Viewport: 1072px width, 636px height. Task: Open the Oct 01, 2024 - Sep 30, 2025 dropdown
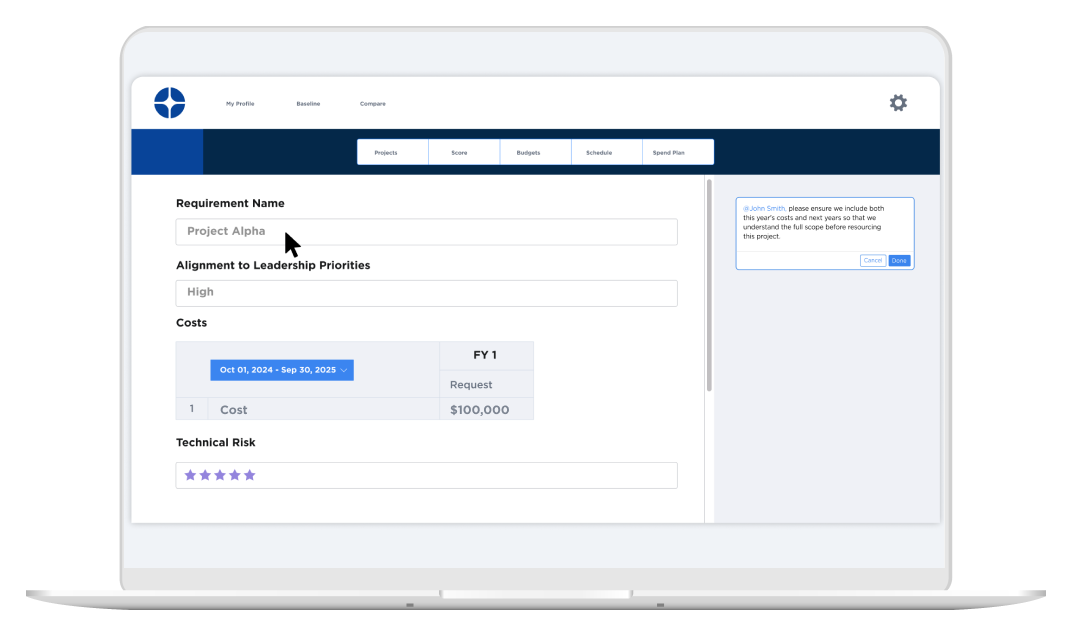(x=281, y=369)
